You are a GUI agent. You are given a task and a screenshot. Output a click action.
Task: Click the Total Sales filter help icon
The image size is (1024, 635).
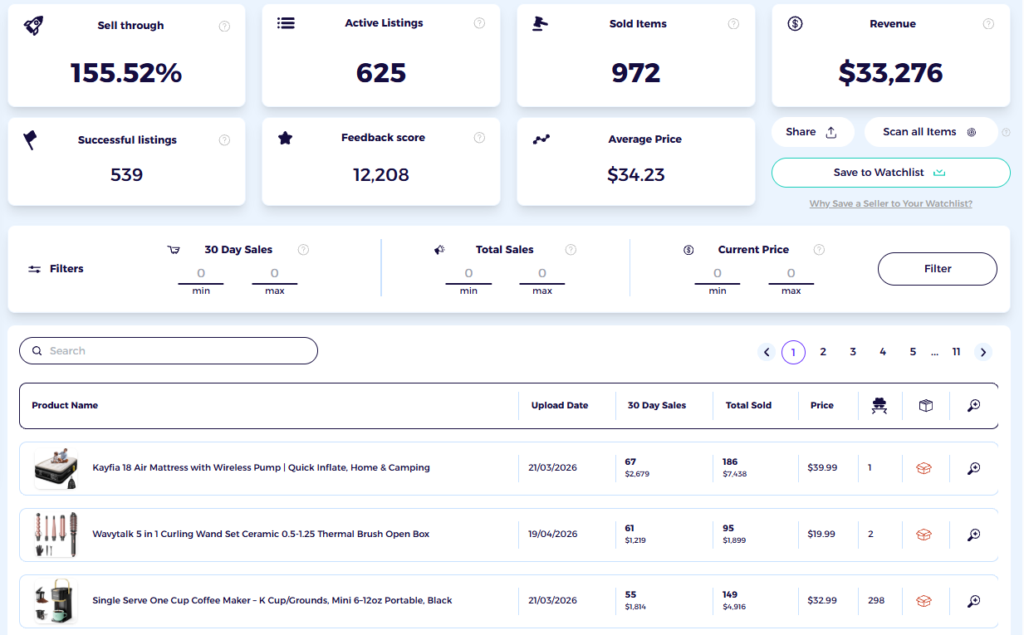571,250
